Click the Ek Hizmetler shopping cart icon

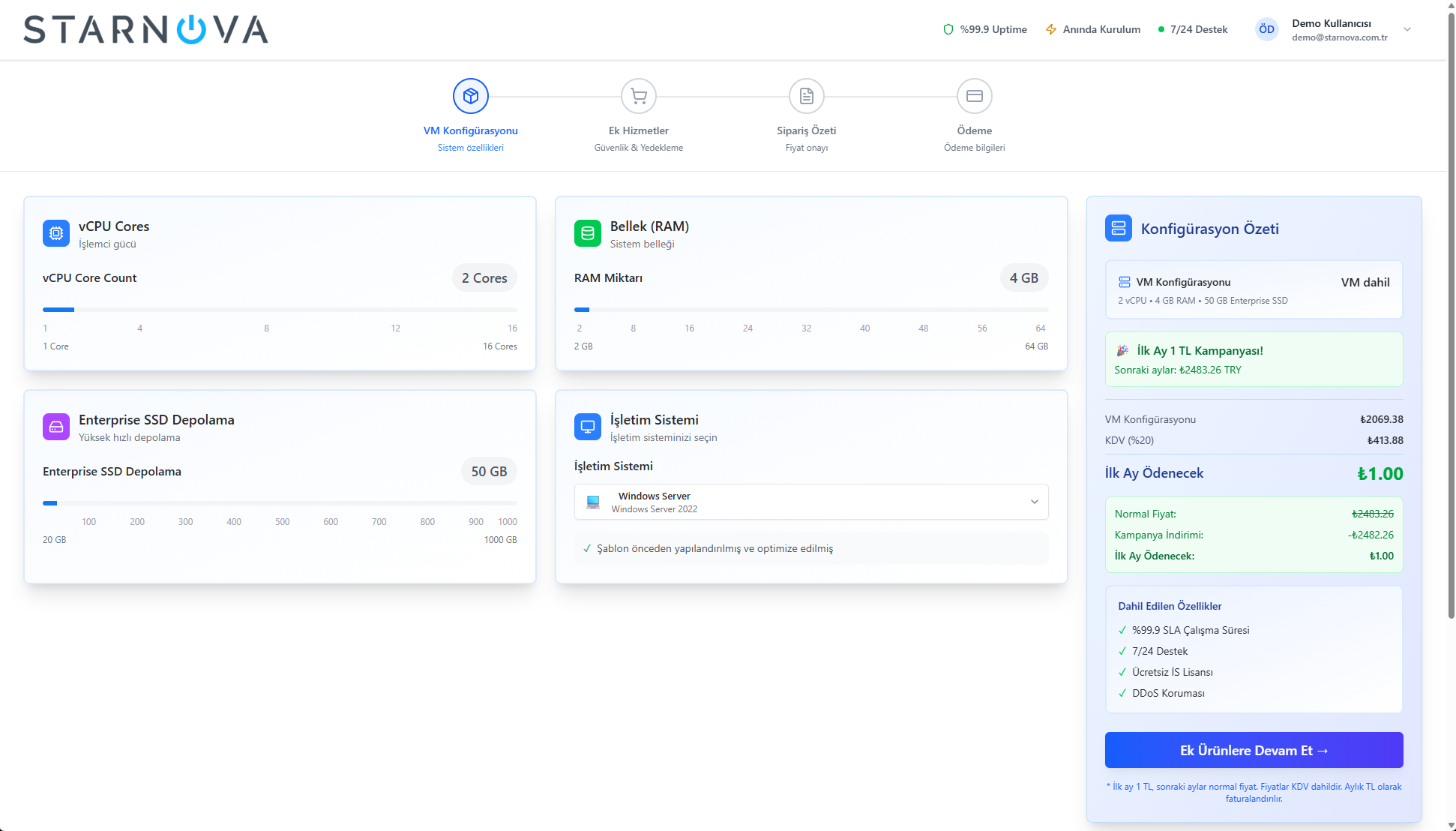tap(638, 96)
